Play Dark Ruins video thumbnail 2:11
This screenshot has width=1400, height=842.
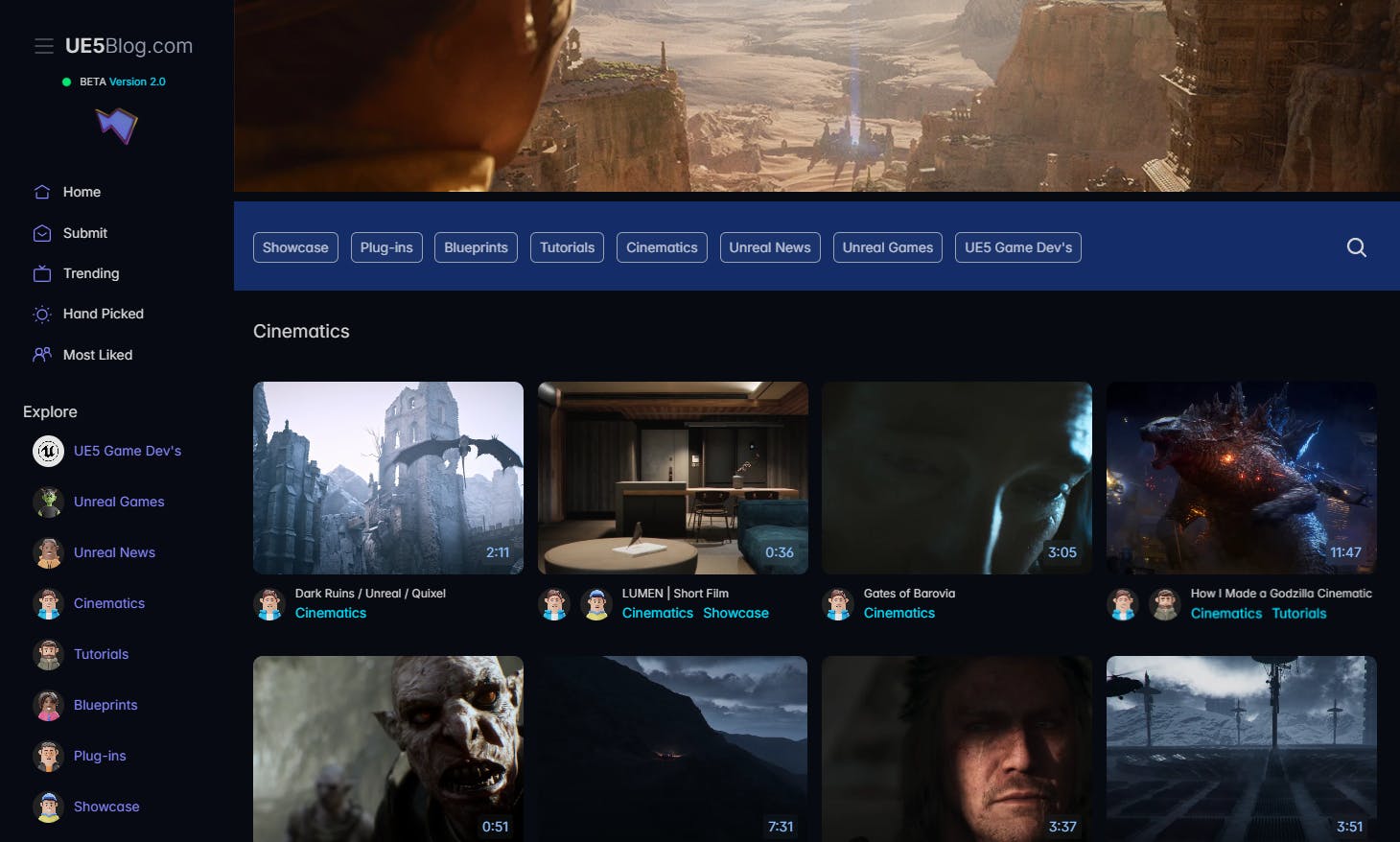click(388, 478)
